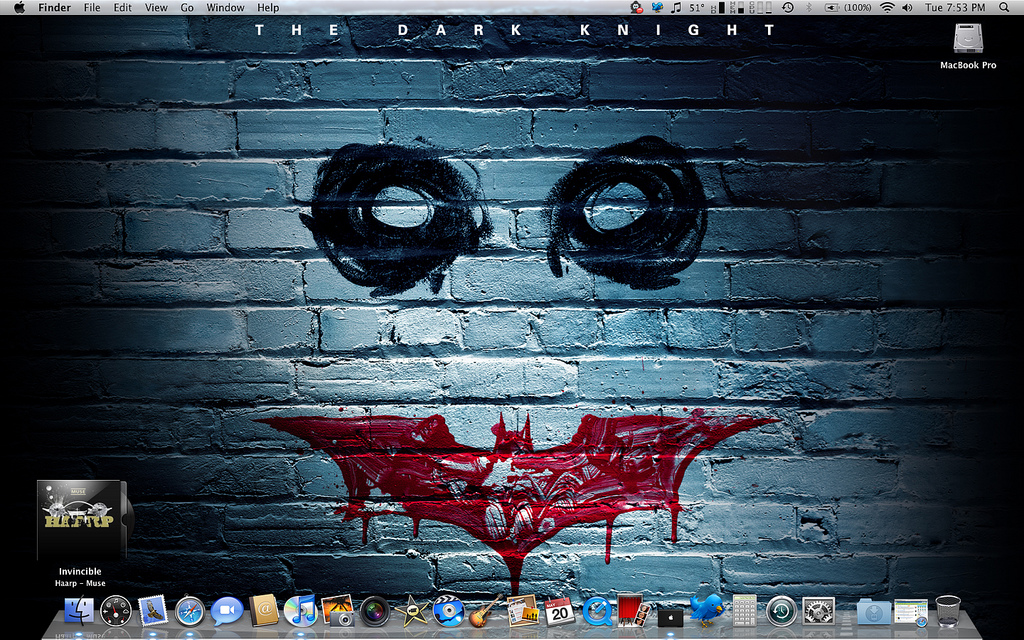Screen dimensions: 1024x640
Task: Open the Edit menu
Action: [122, 8]
